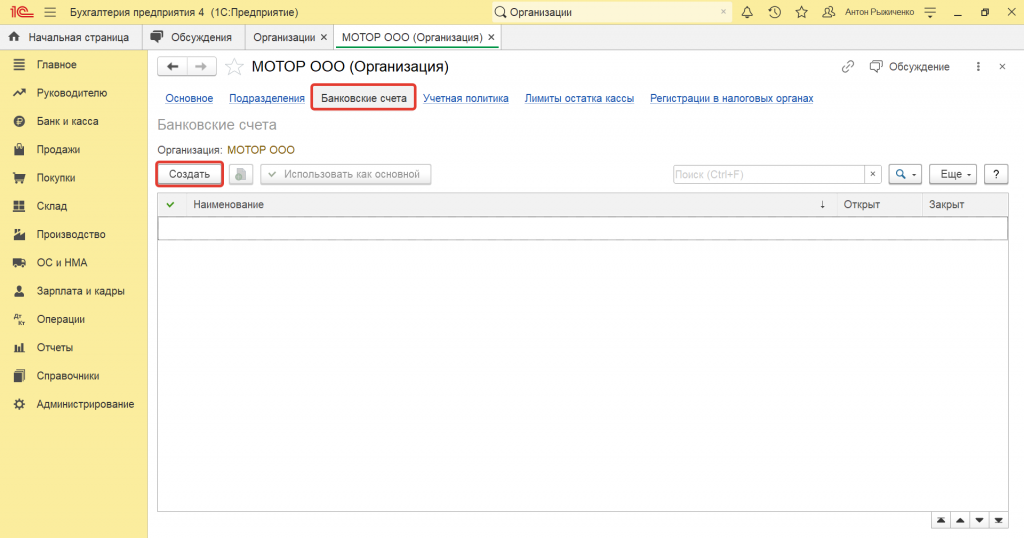Open the history clock icon
The width and height of the screenshot is (1024, 538).
[x=774, y=12]
